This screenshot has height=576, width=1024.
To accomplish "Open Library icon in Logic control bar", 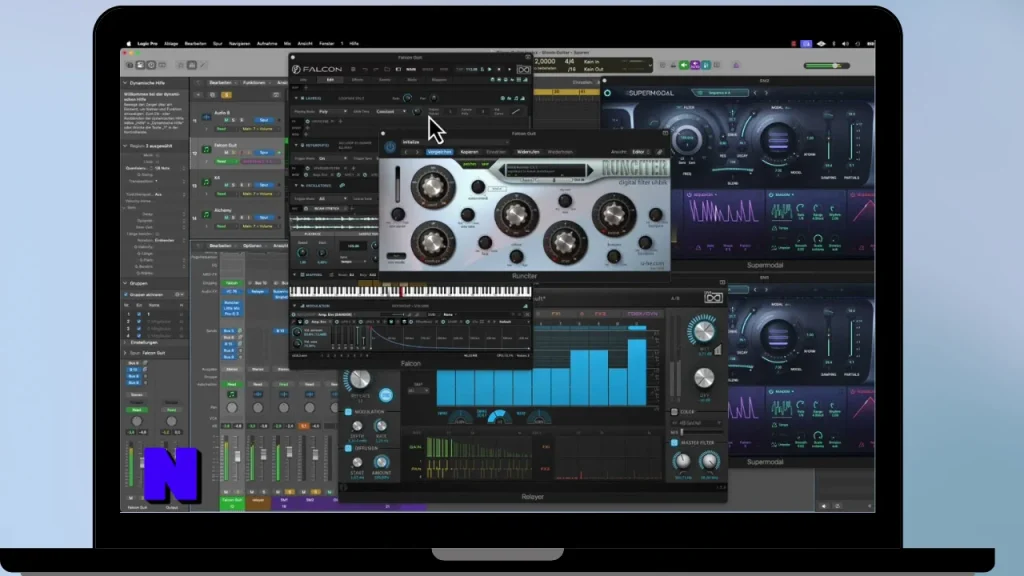I will pyautogui.click(x=129, y=65).
